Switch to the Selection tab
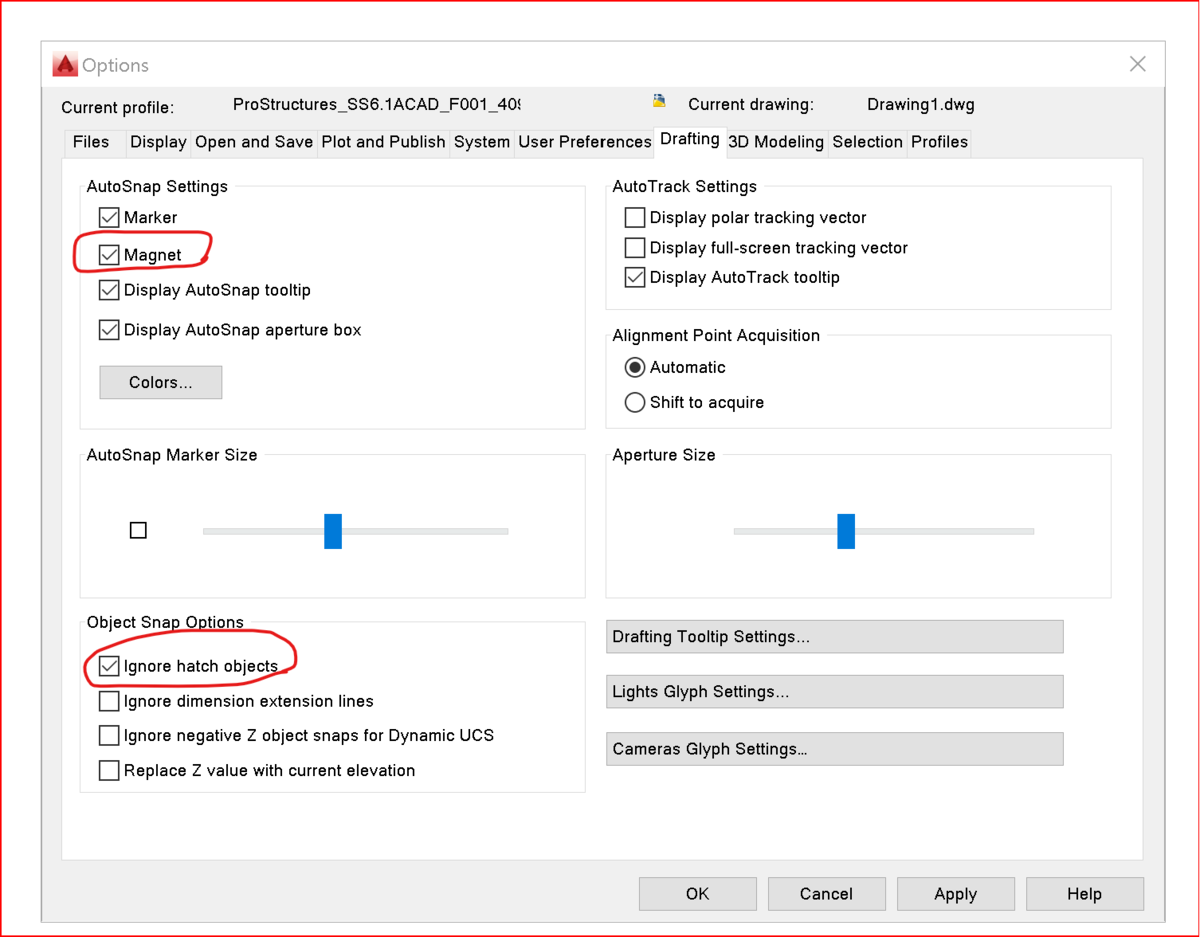This screenshot has height=937, width=1200. (x=867, y=142)
